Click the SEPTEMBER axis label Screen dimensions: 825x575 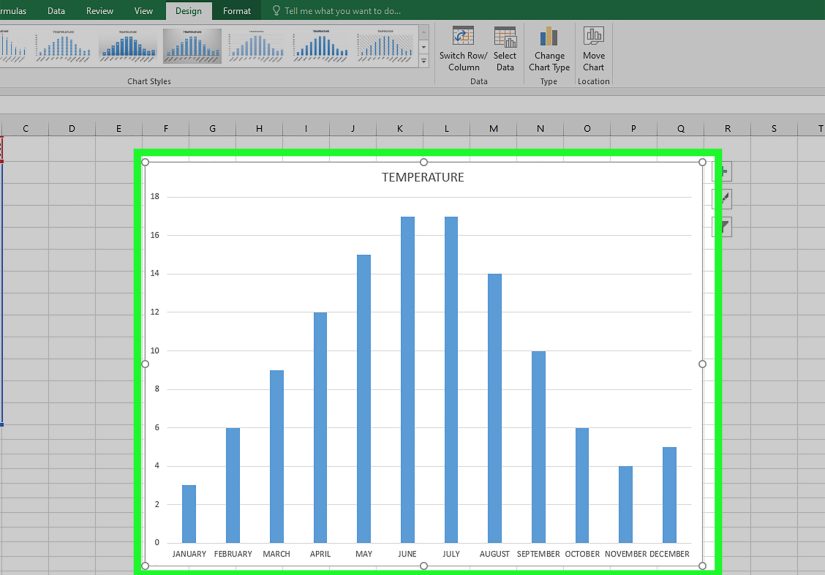click(538, 554)
